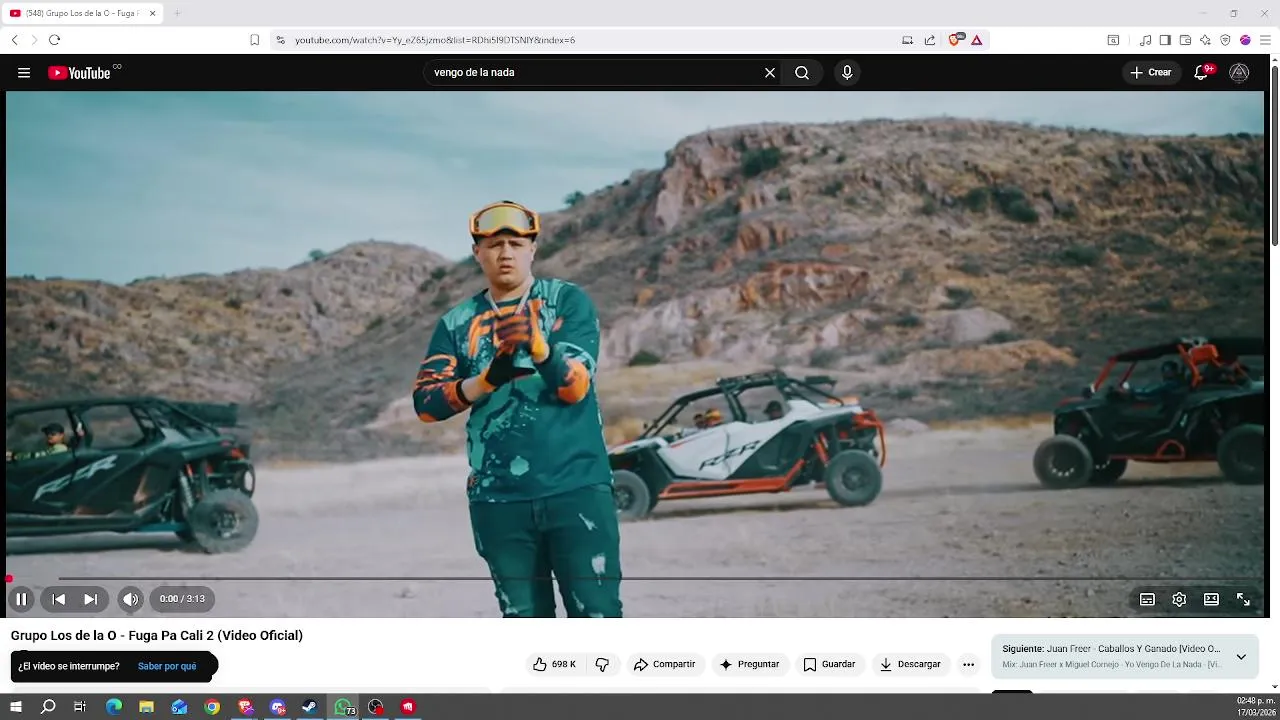Open the media control music note icon
This screenshot has height=720, width=1280.
click(x=1146, y=40)
